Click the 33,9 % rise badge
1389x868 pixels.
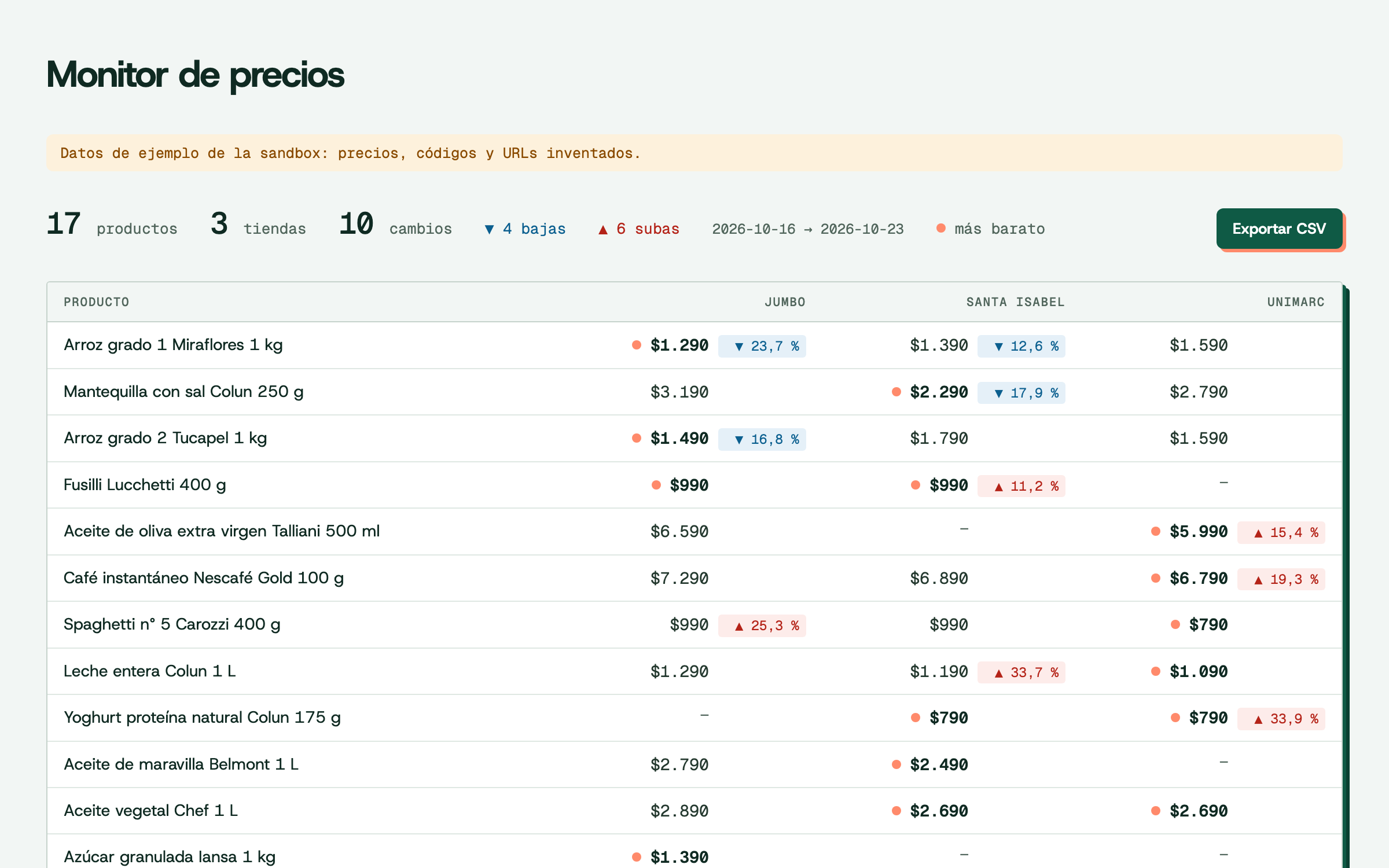[1281, 719]
